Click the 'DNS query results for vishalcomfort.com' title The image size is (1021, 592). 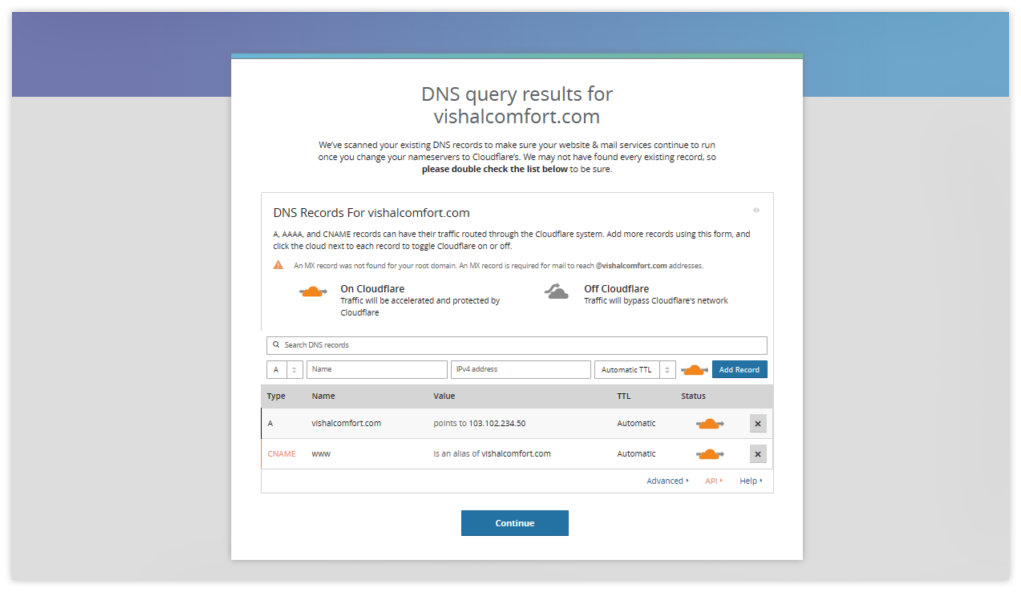[517, 105]
